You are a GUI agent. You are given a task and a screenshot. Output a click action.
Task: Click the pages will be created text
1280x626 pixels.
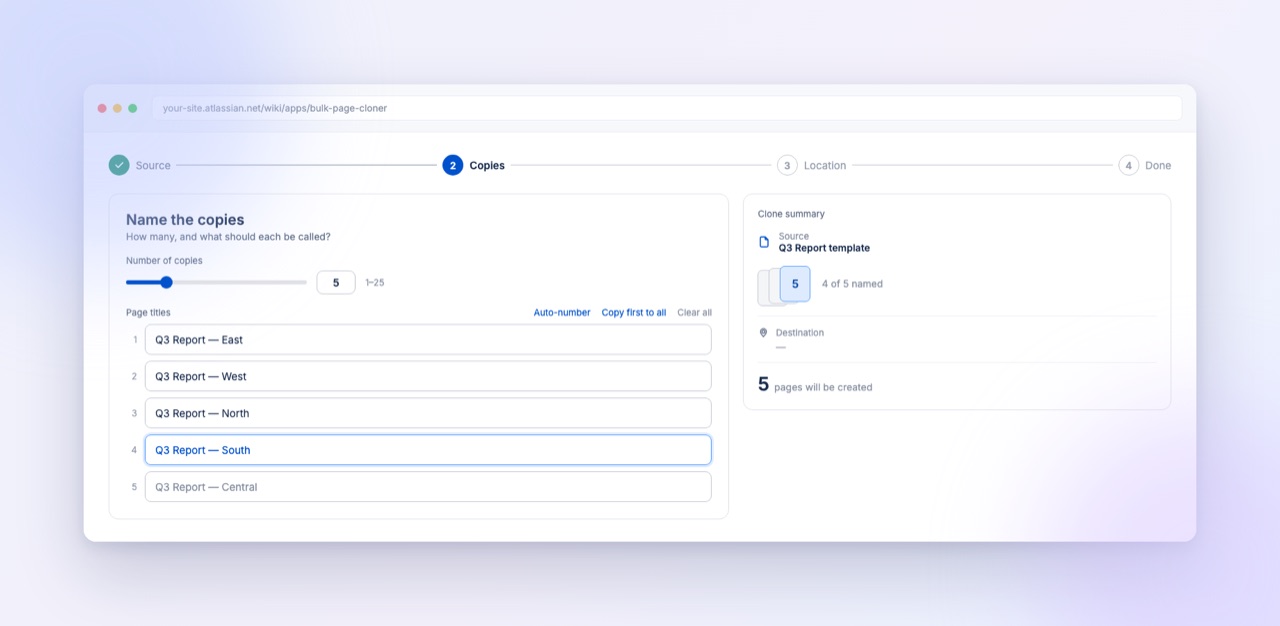(x=823, y=387)
